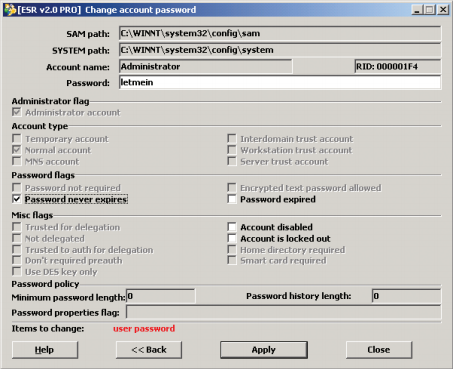Check Account is locked out checkbox
This screenshot has width=454, height=369.
click(x=232, y=238)
